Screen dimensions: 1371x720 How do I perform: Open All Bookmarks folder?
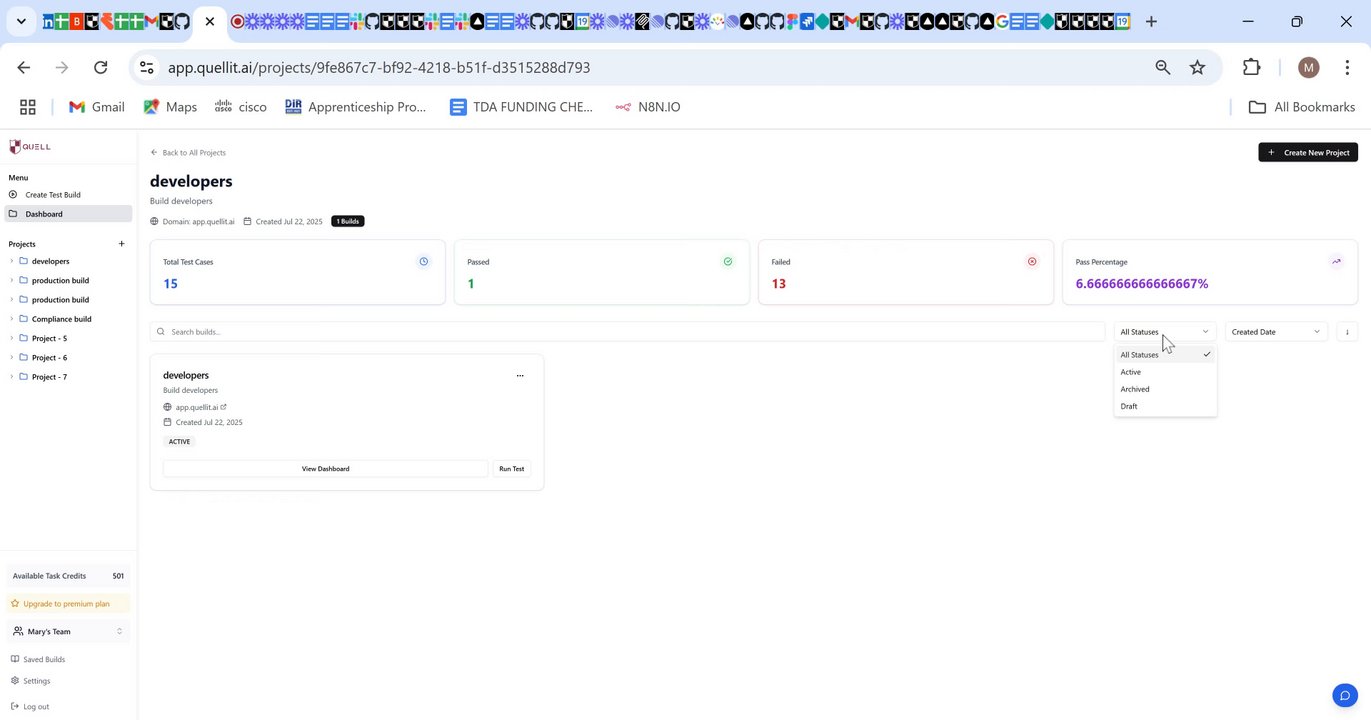click(1302, 107)
